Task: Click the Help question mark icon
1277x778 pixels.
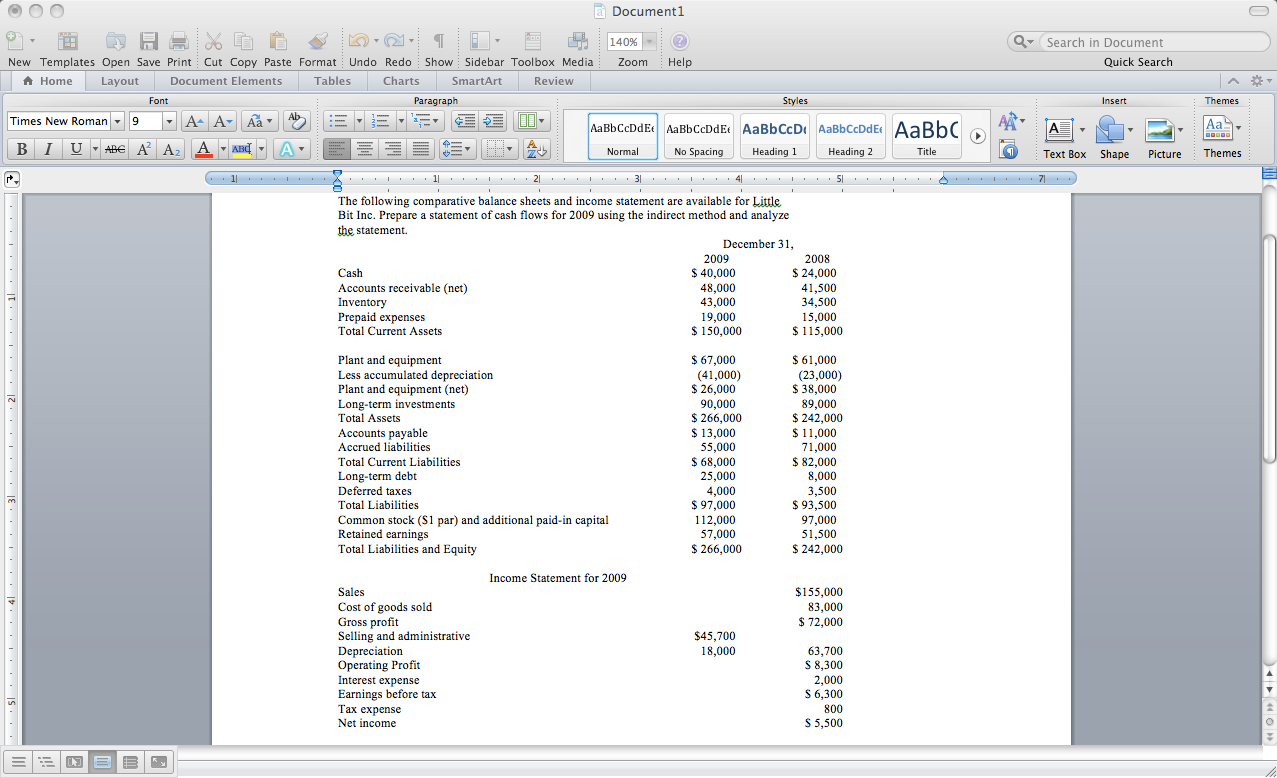Action: [x=680, y=41]
